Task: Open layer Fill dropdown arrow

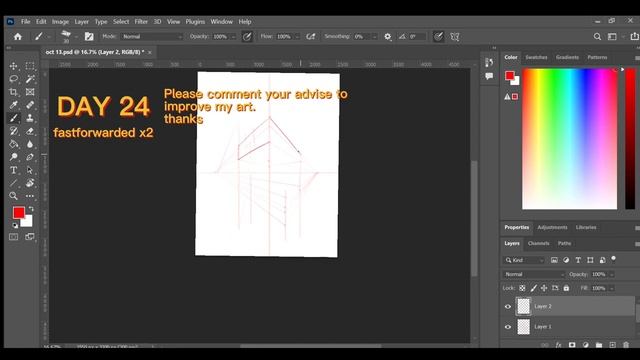Action: [x=611, y=289]
